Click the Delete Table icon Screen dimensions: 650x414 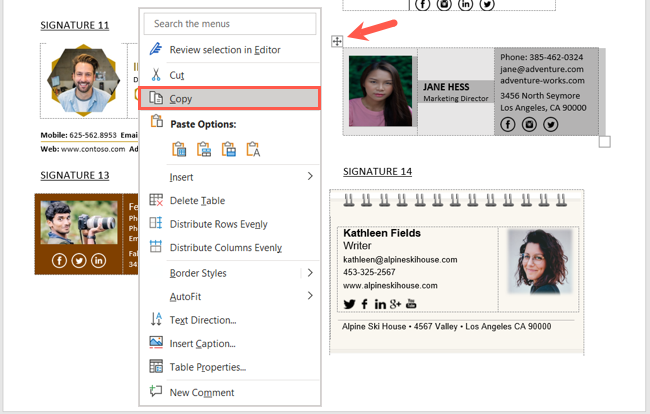click(x=156, y=200)
